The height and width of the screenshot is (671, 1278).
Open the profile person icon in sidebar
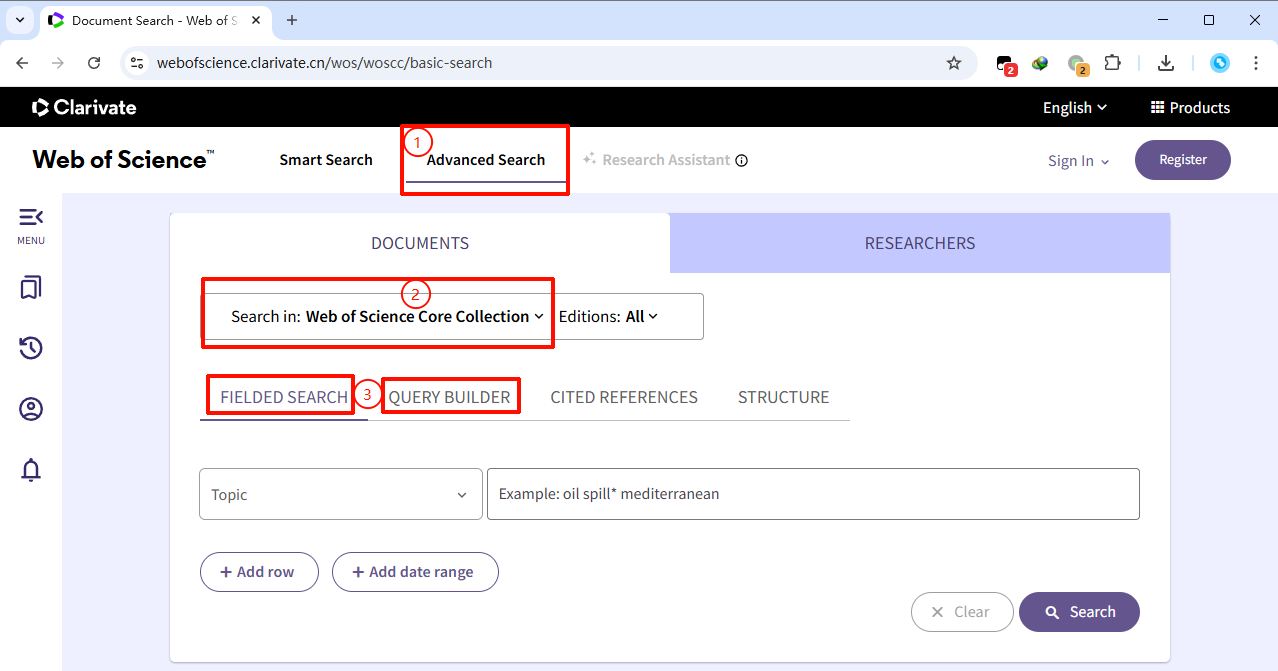coord(31,409)
